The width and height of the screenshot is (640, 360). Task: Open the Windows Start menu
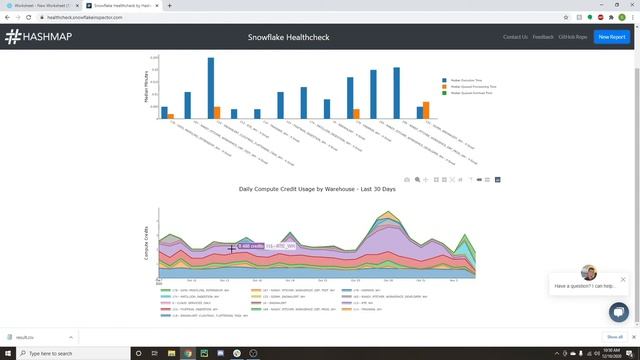point(8,353)
